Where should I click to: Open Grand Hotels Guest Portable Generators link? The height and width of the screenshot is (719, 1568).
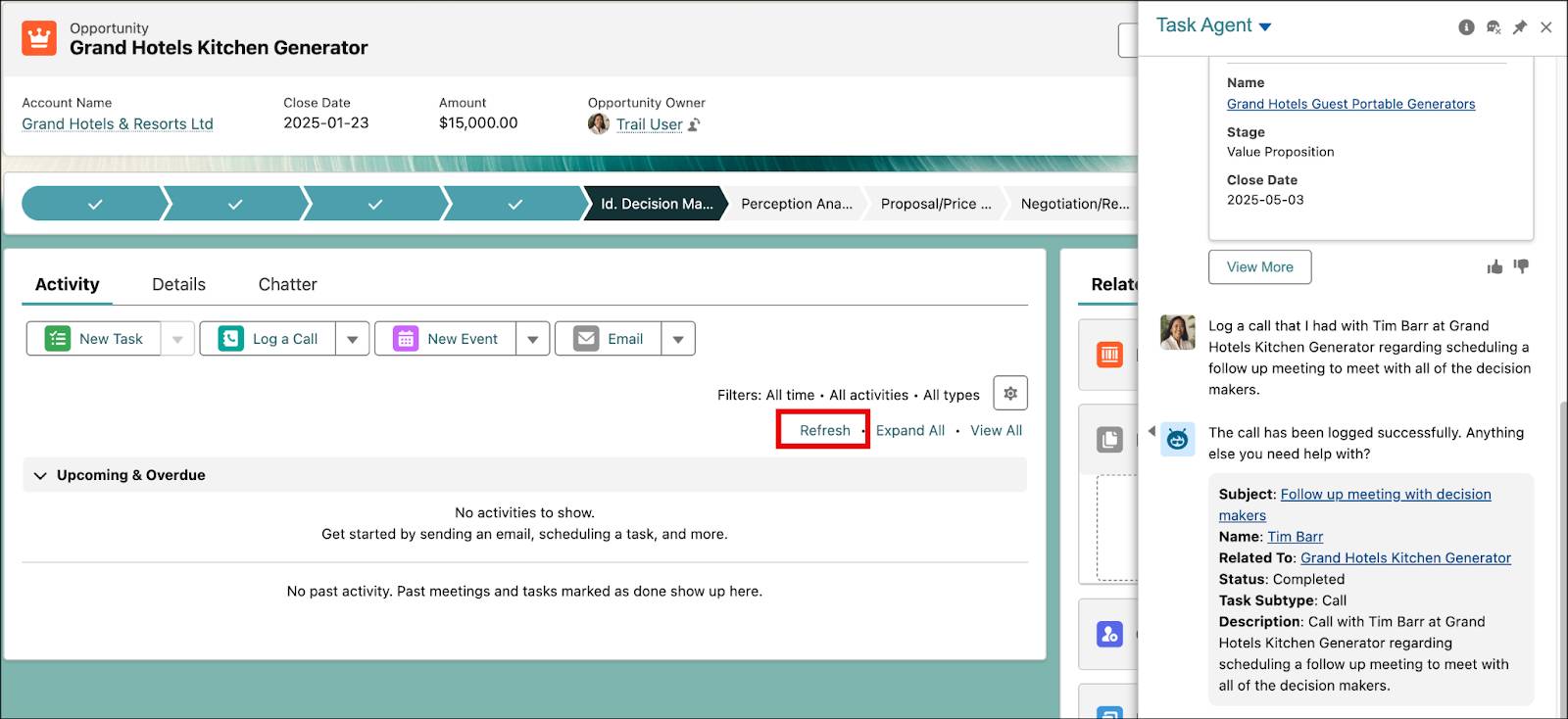pyautogui.click(x=1350, y=104)
